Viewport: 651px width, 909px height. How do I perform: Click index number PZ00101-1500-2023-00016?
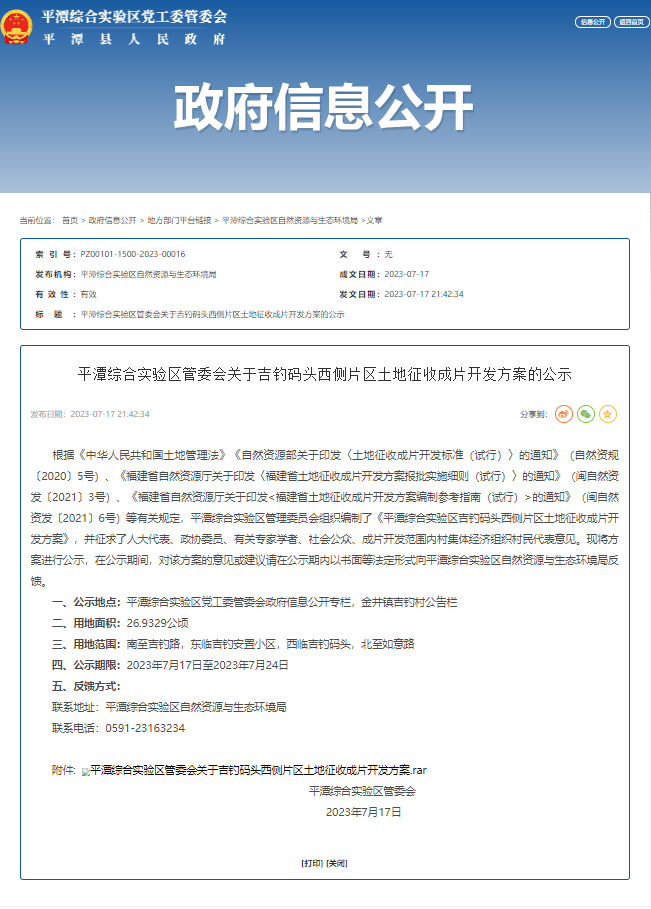(x=133, y=254)
